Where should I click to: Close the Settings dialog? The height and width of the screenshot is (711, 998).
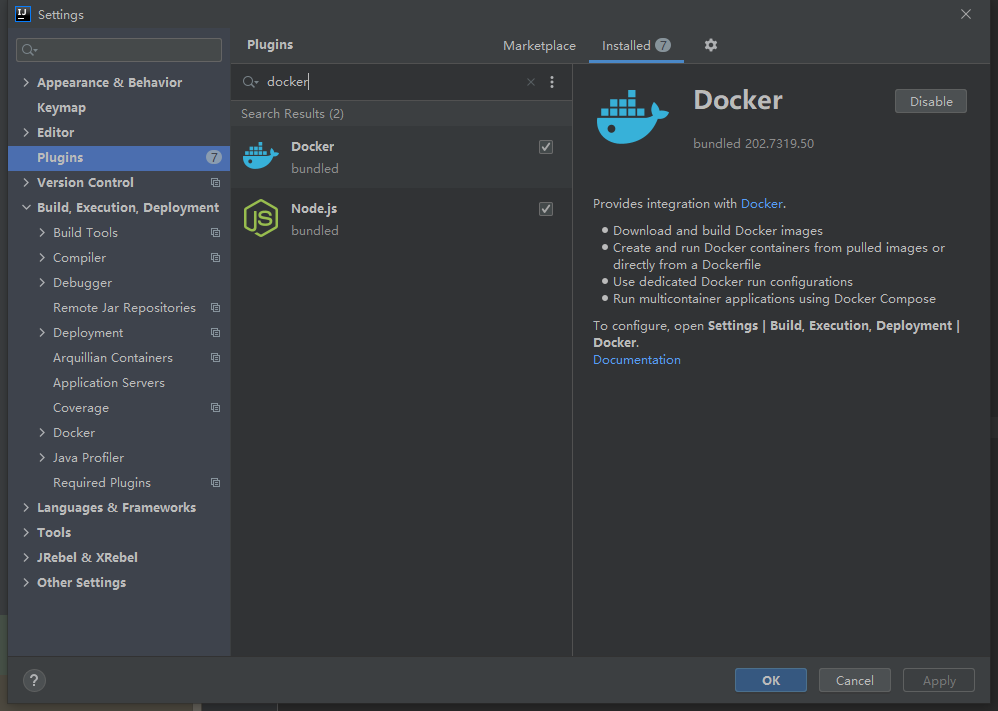tap(966, 14)
